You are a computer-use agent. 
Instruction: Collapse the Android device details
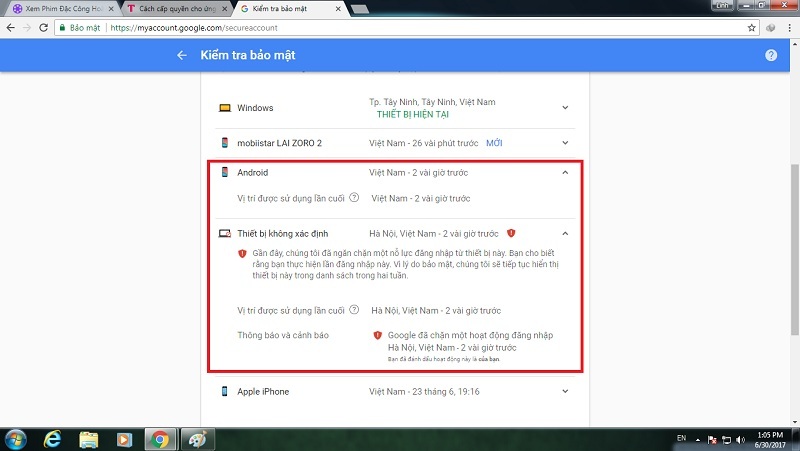(565, 172)
